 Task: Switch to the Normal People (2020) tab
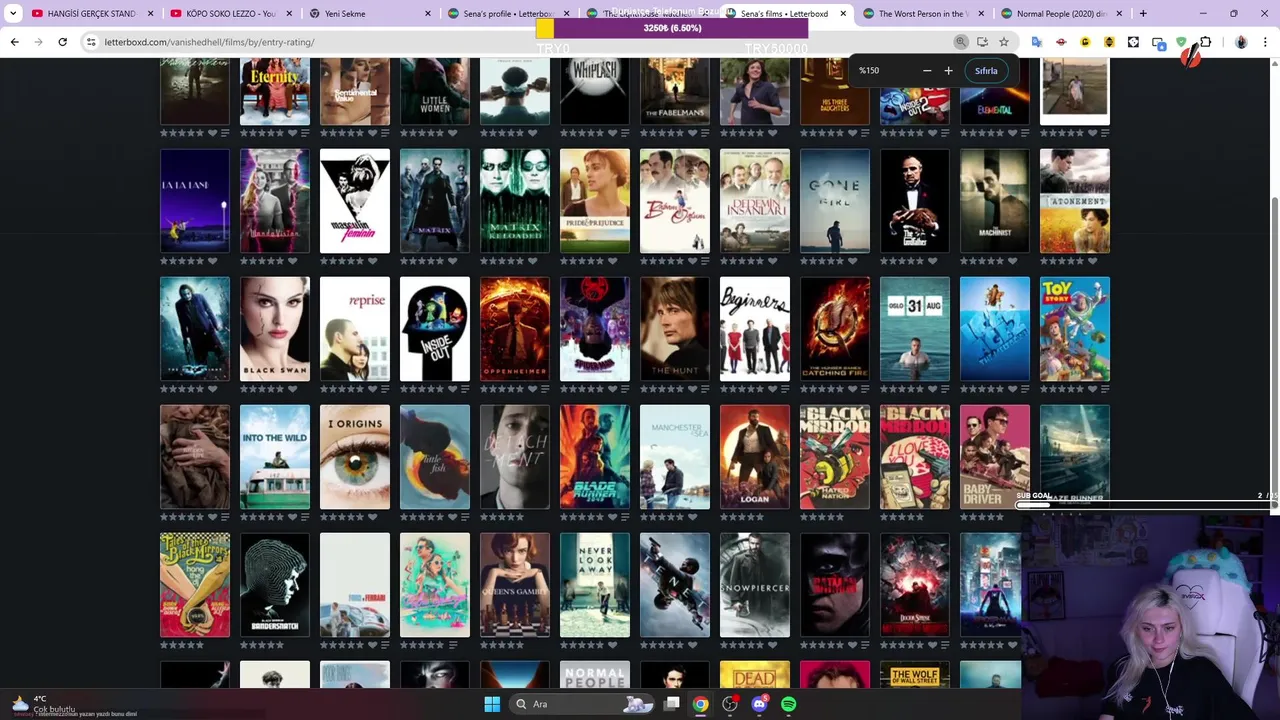coord(1060,14)
